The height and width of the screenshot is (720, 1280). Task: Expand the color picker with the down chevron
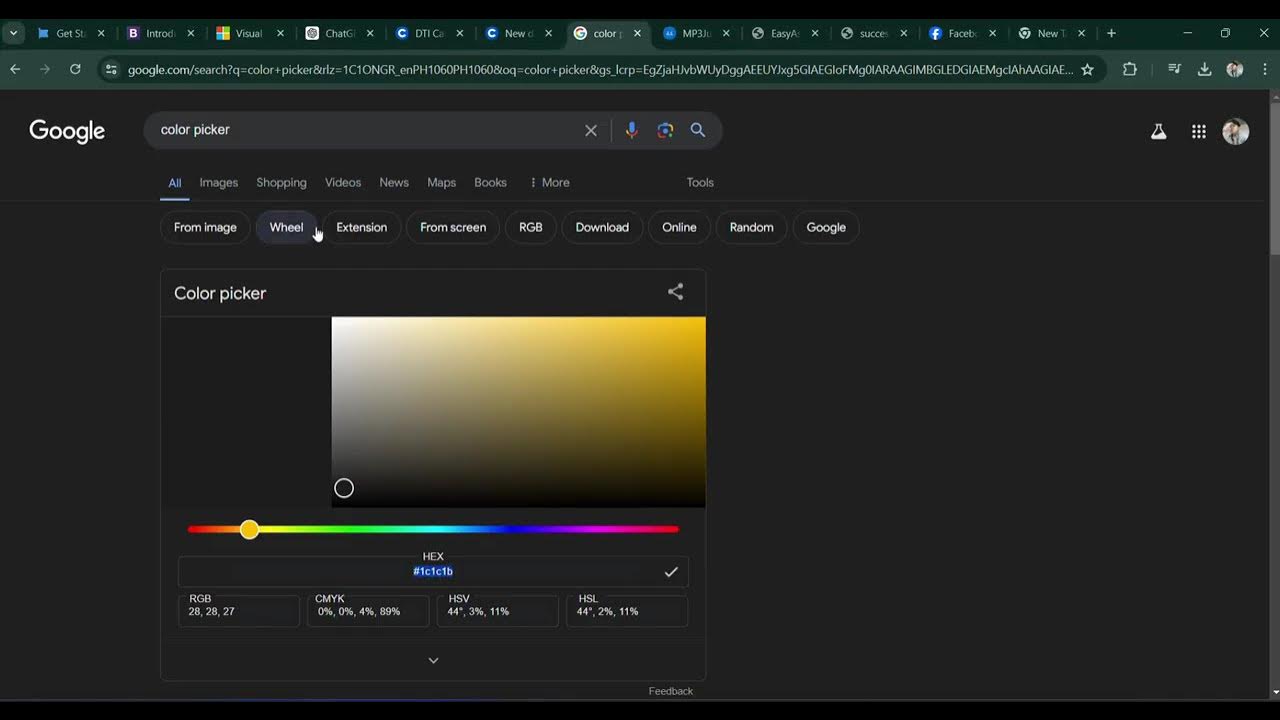433,660
